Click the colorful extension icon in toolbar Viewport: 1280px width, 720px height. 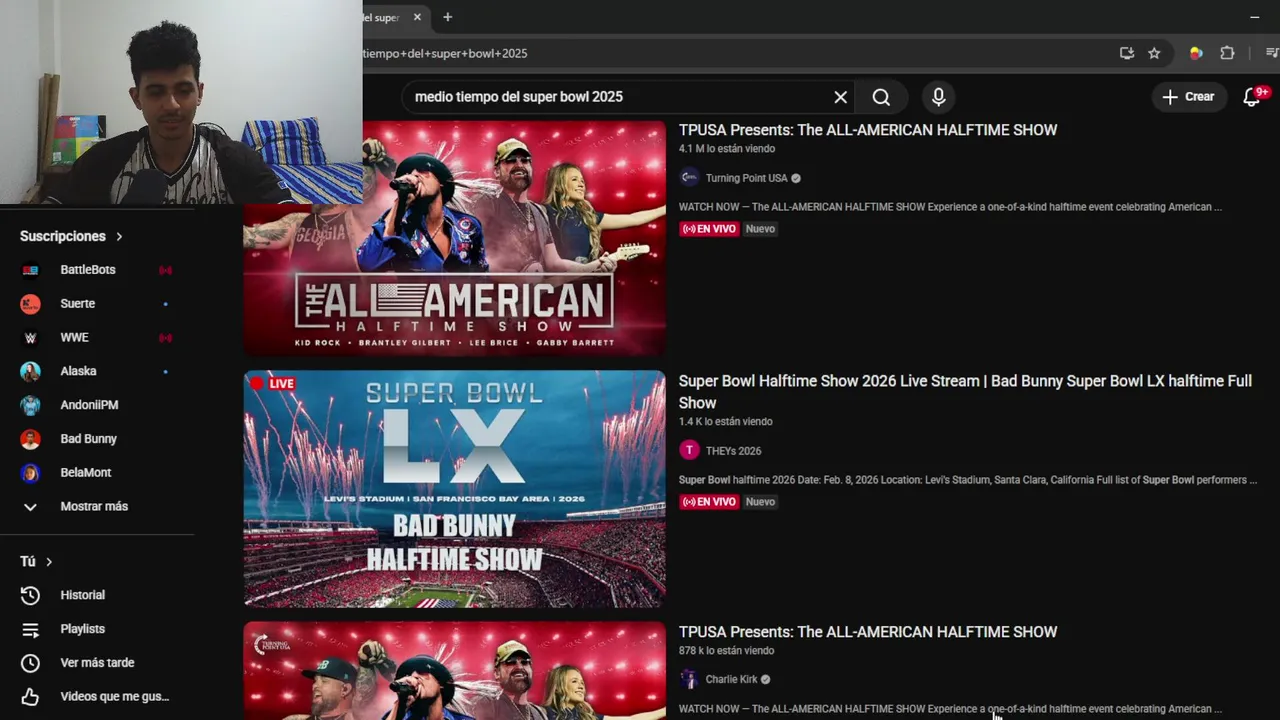point(1195,53)
